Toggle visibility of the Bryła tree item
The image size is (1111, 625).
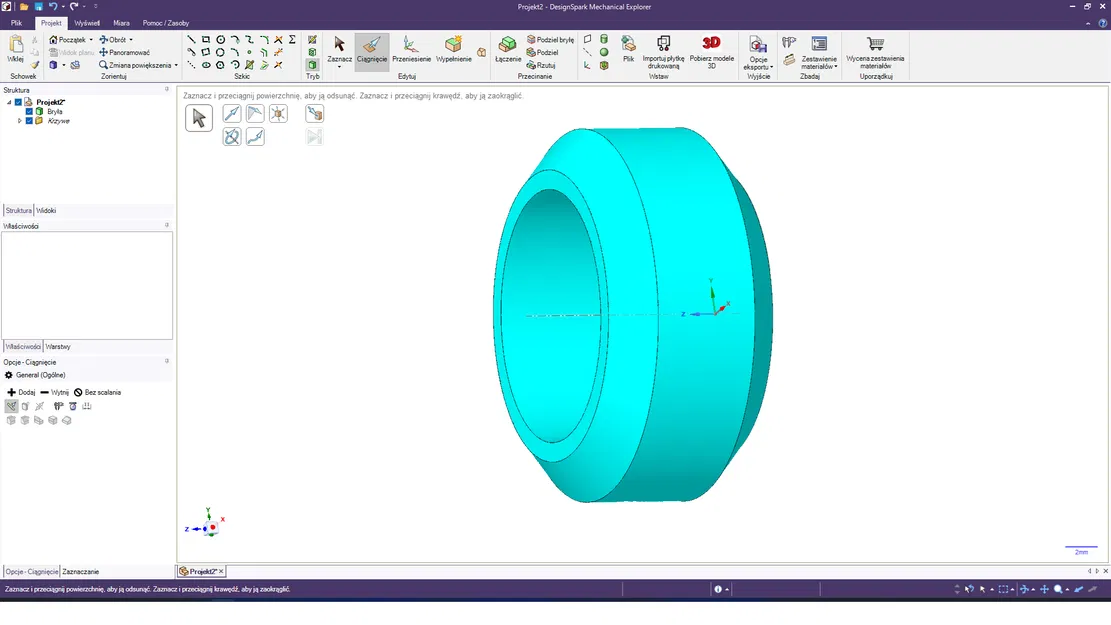pyautogui.click(x=29, y=111)
